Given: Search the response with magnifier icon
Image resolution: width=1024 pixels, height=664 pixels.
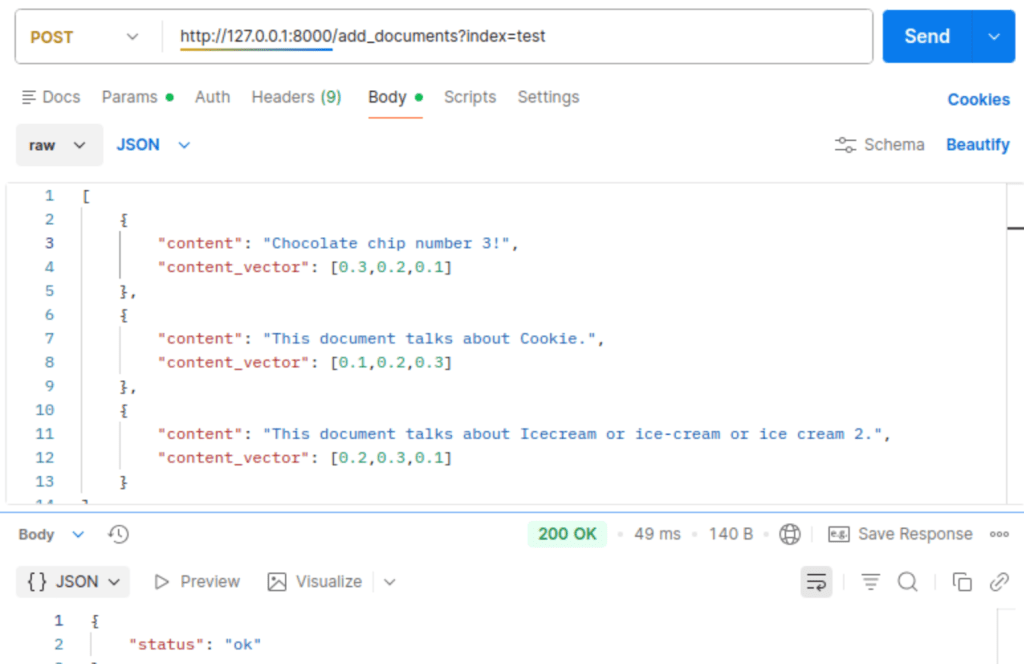Looking at the screenshot, I should tap(907, 581).
